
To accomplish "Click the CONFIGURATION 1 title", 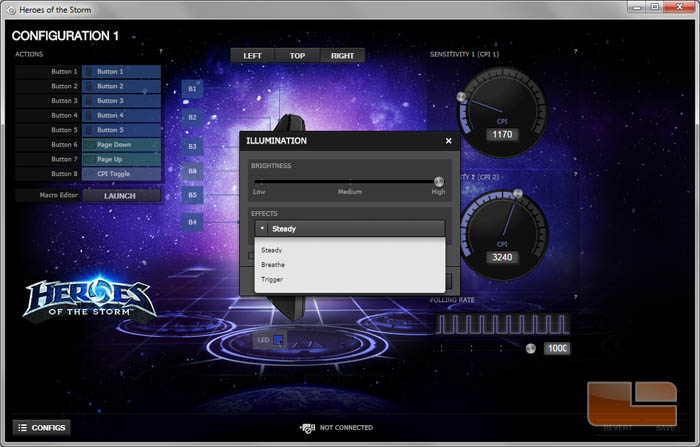I will click(65, 36).
